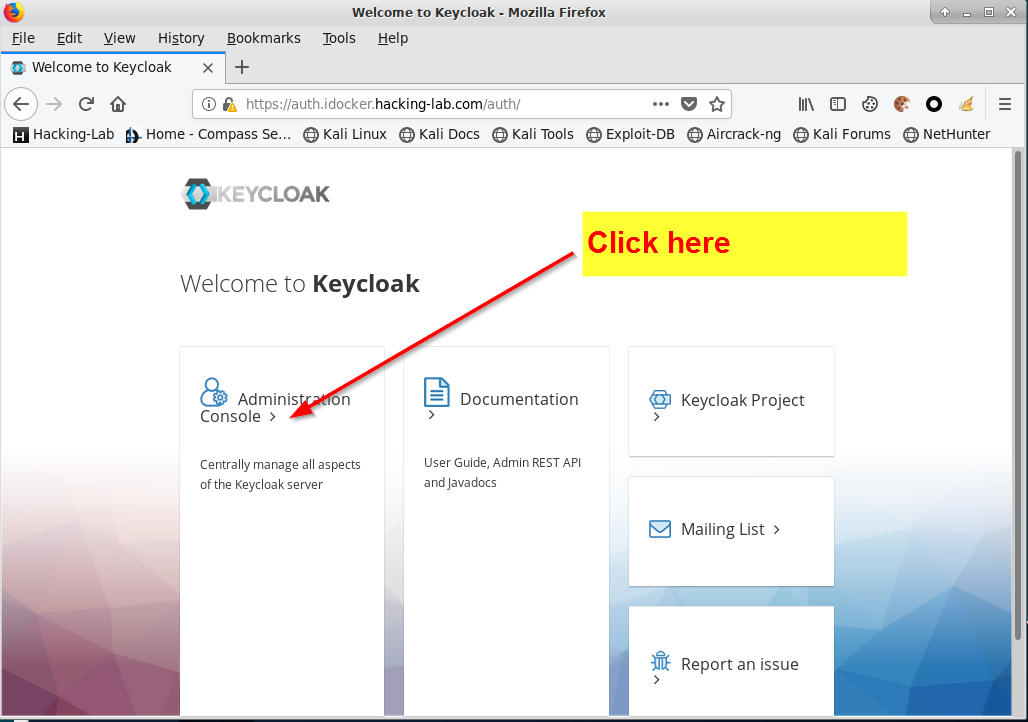Close the Welcome to Keycloak tab
This screenshot has height=722, width=1028.
coord(208,68)
